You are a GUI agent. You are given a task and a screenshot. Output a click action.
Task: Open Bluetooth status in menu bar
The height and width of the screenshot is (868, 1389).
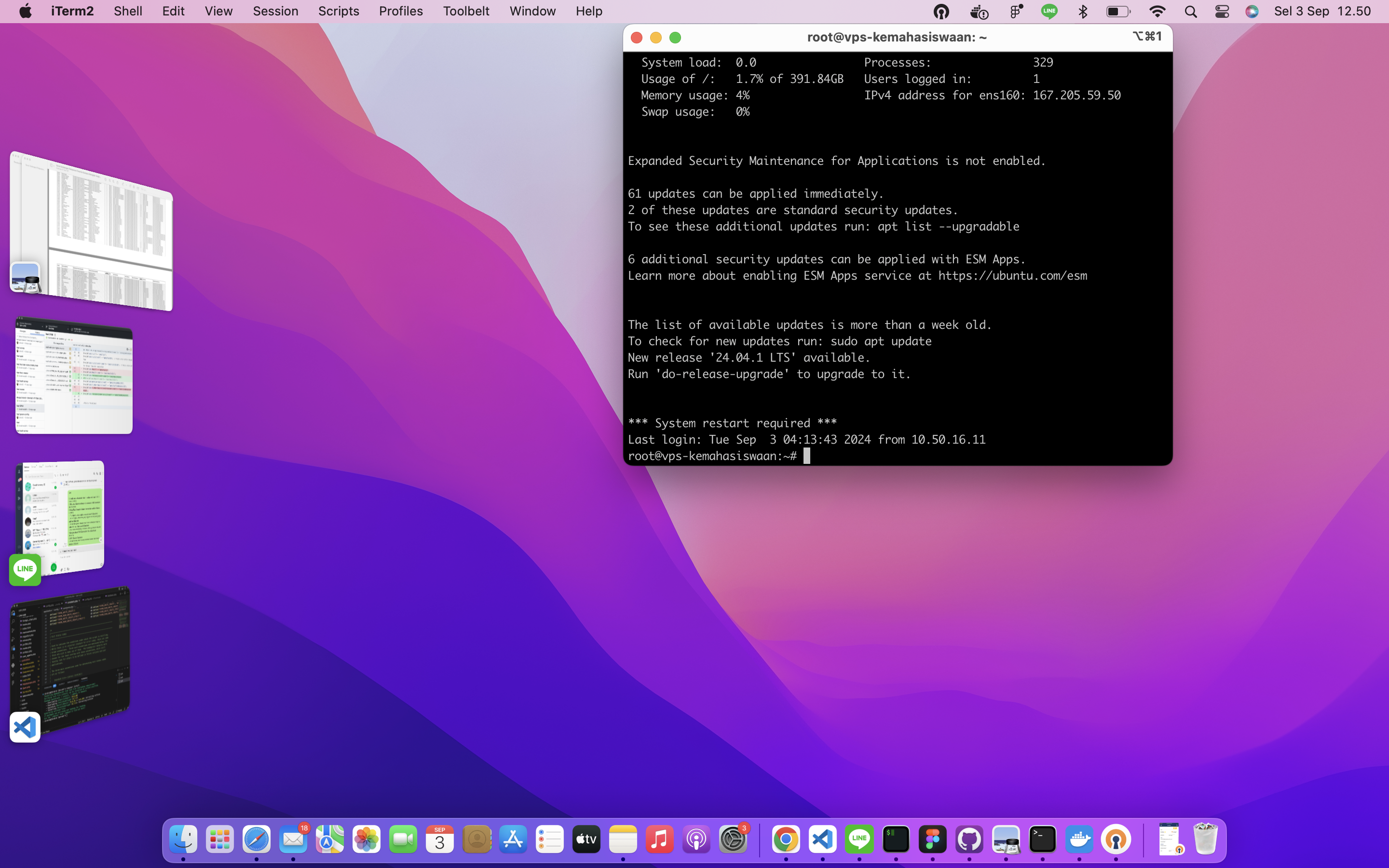pos(1082,11)
